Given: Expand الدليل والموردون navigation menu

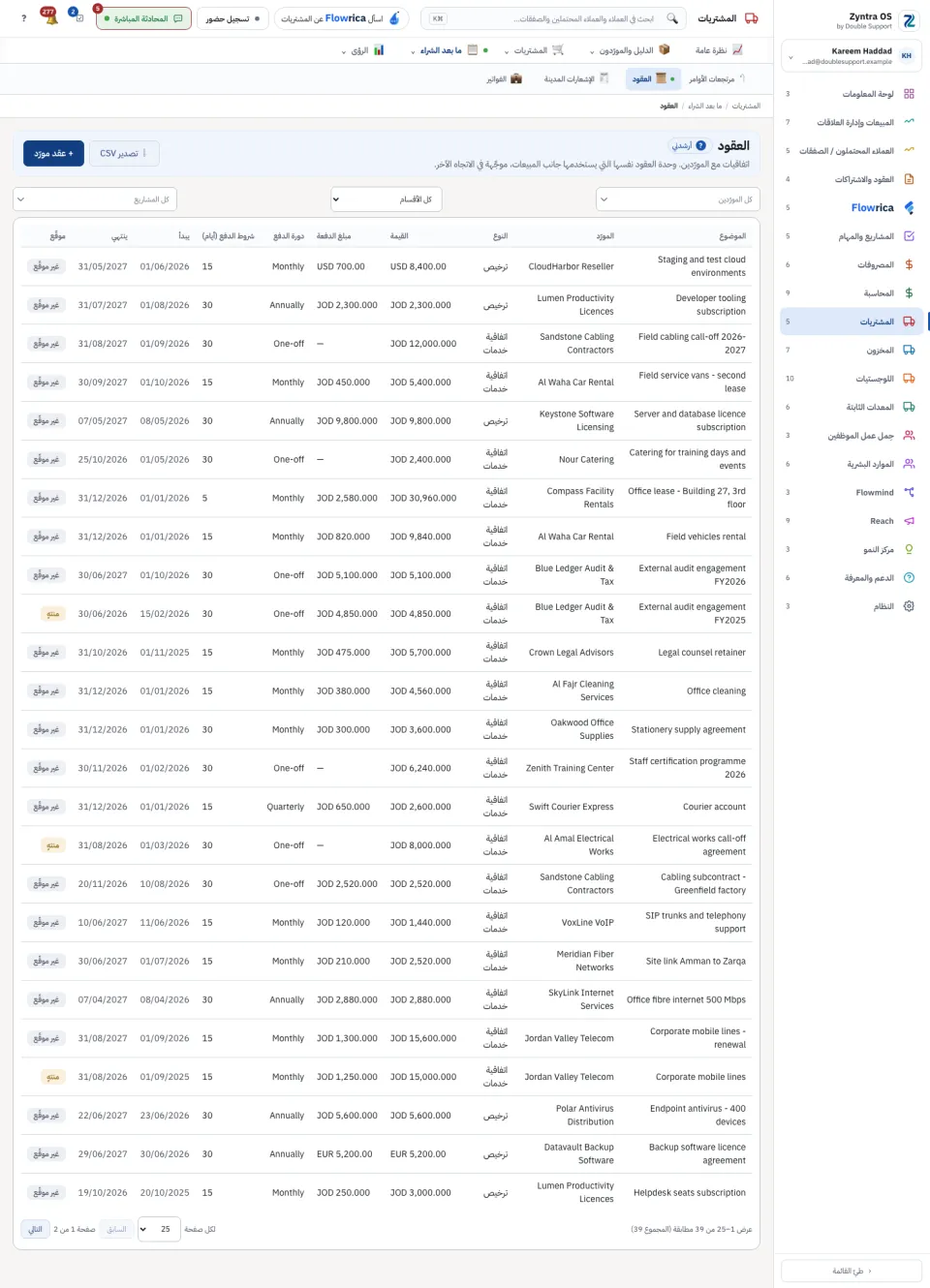Looking at the screenshot, I should tap(629, 50).
